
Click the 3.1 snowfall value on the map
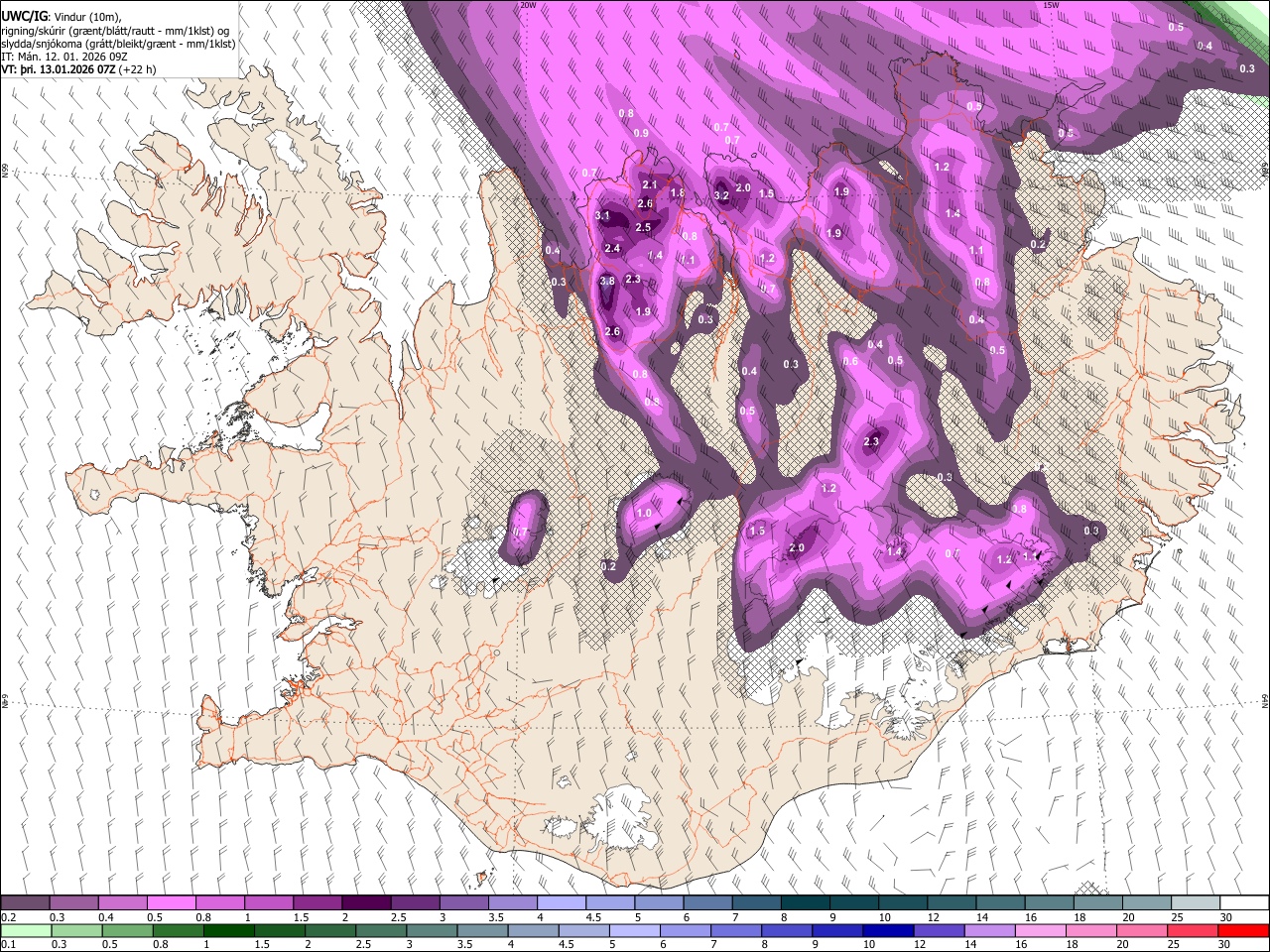coord(602,215)
